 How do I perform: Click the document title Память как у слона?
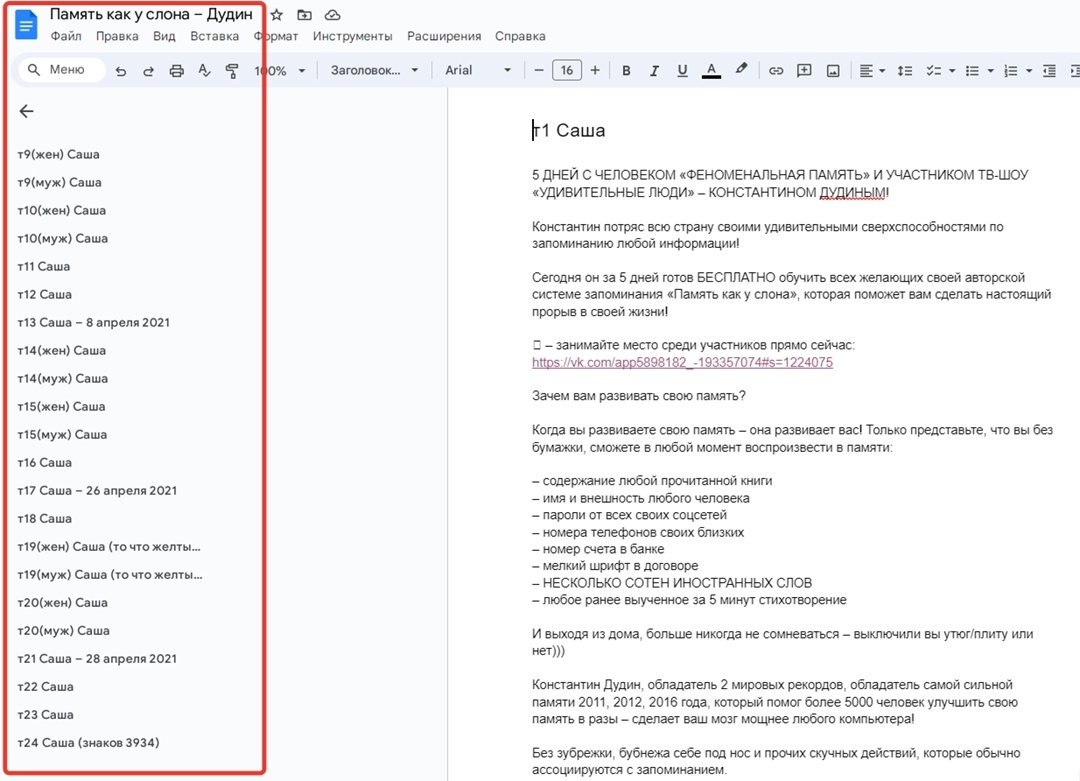(151, 14)
